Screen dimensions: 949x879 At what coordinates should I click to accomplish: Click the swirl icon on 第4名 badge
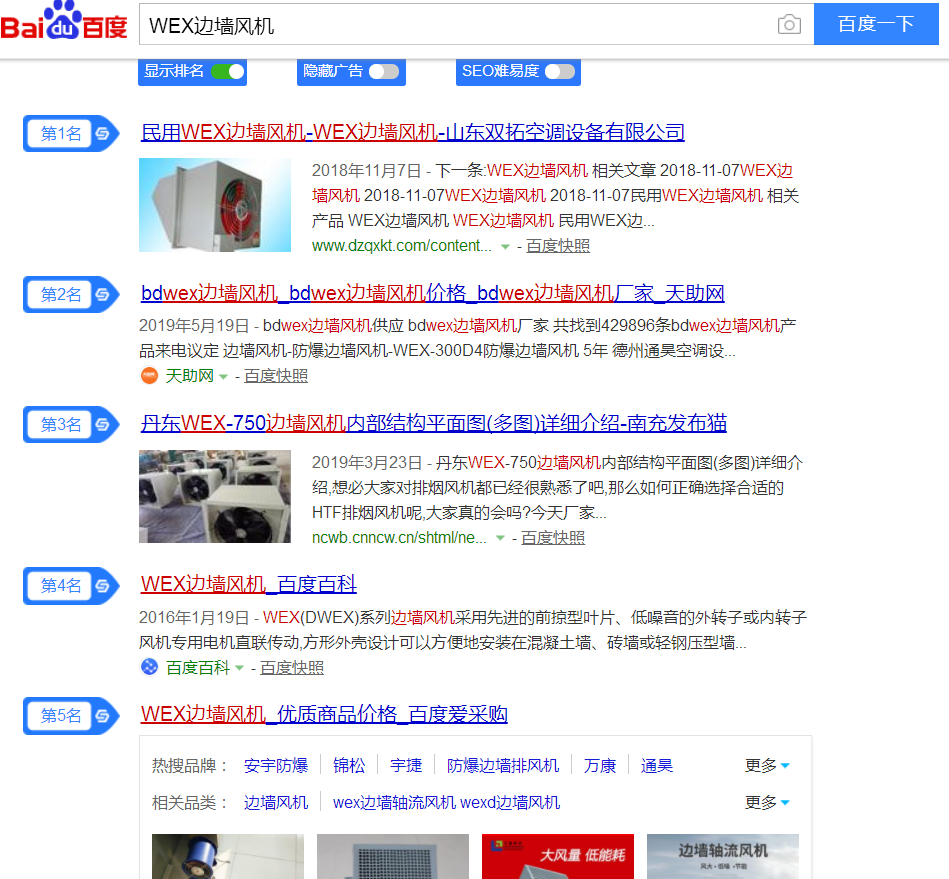tap(102, 585)
